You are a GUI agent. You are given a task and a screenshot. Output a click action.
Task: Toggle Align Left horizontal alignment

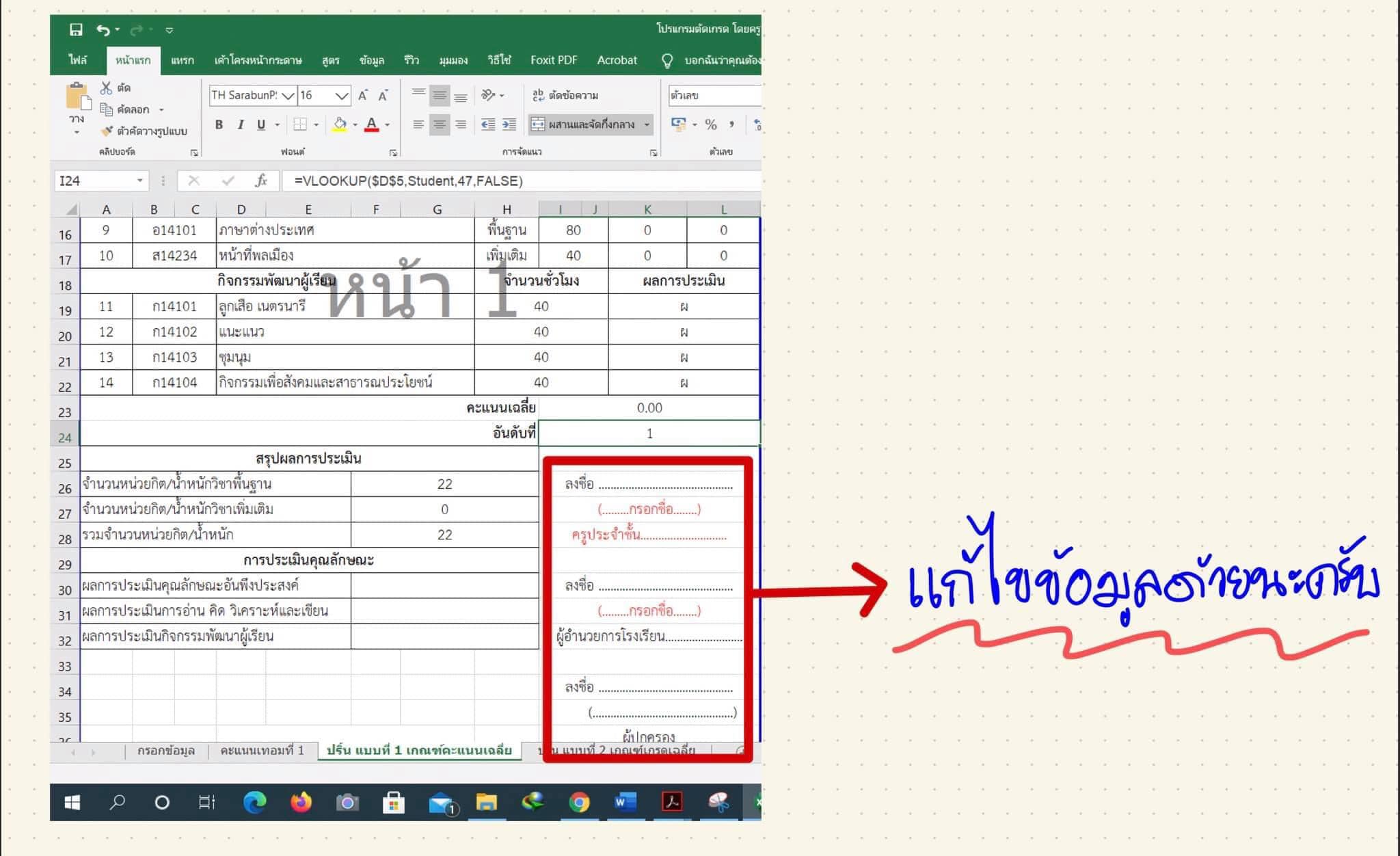click(x=418, y=124)
